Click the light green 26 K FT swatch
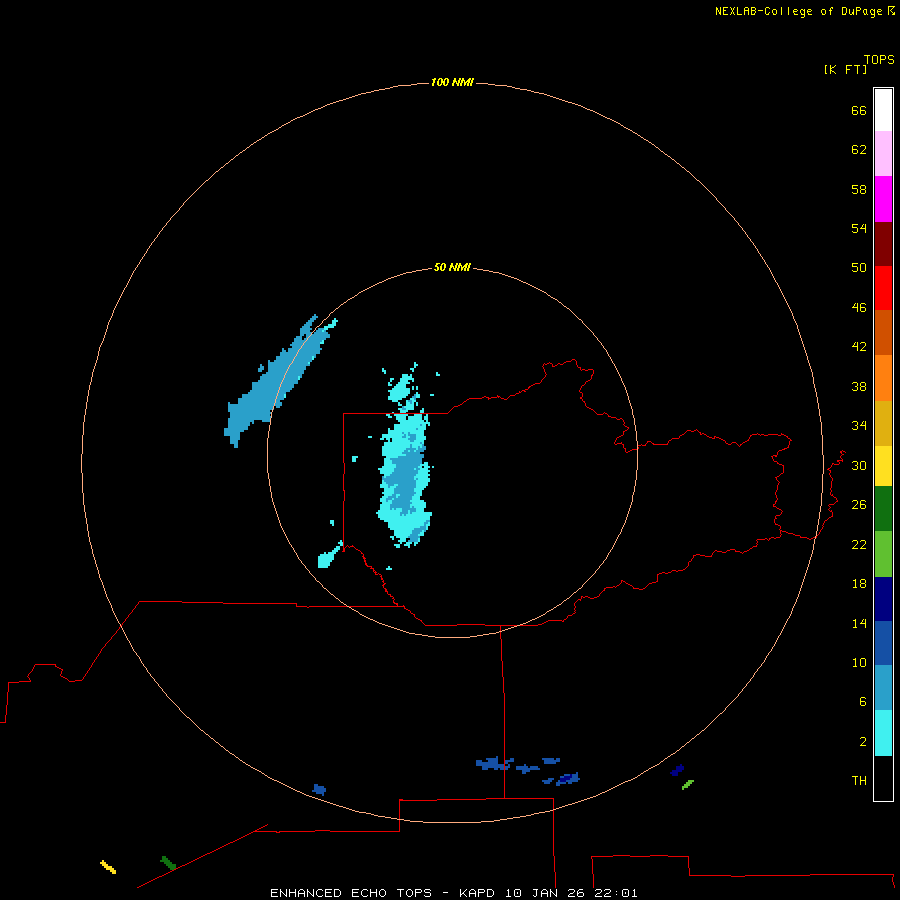This screenshot has height=900, width=900. tap(883, 554)
